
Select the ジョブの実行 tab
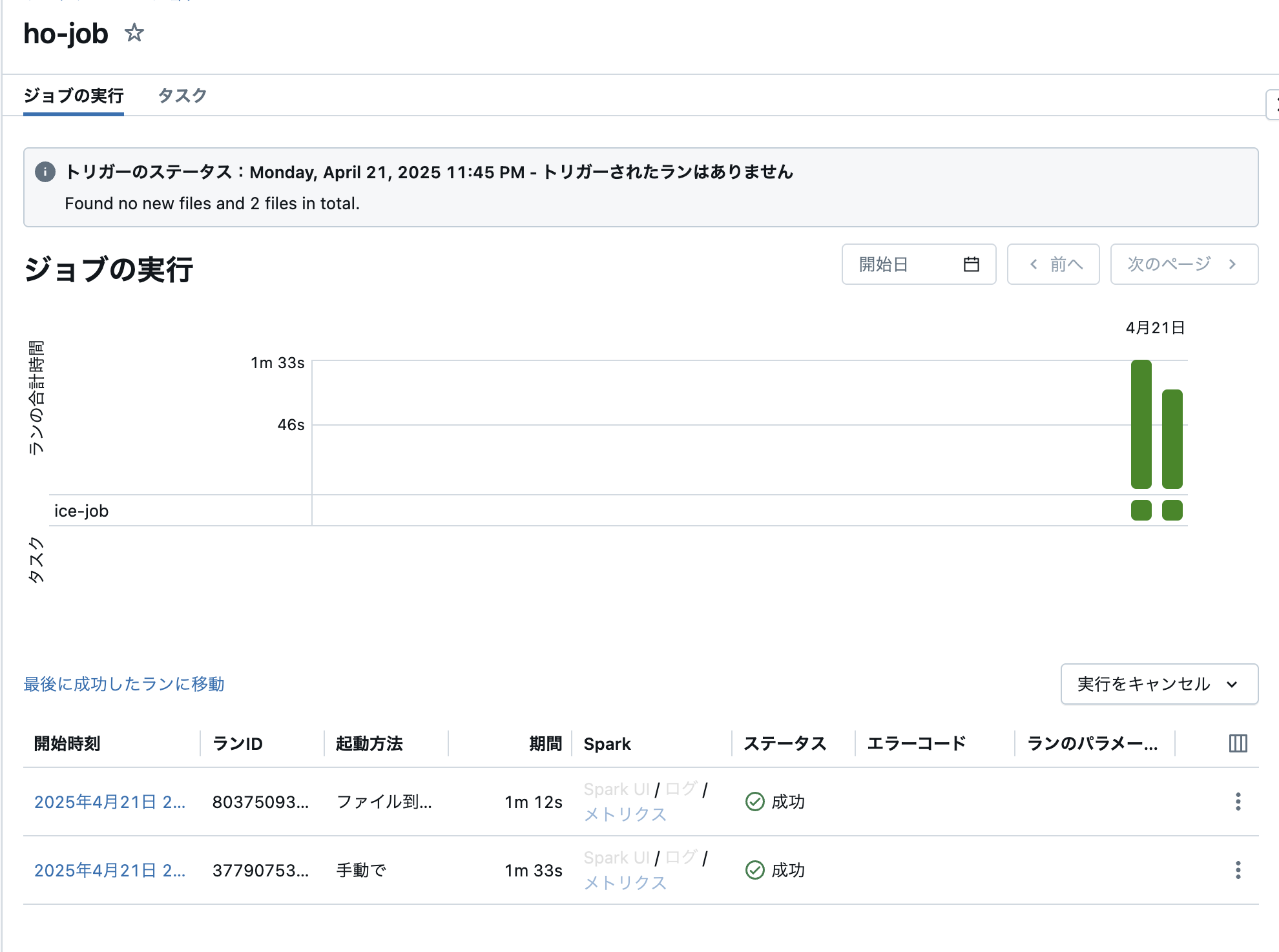[74, 96]
